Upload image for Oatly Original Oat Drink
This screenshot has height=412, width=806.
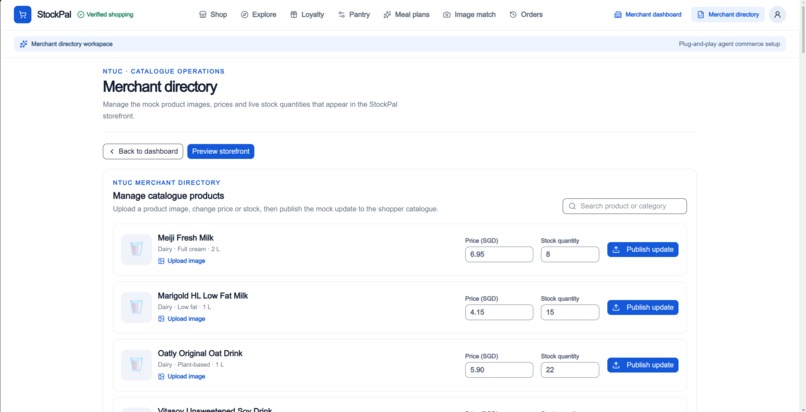coord(181,377)
